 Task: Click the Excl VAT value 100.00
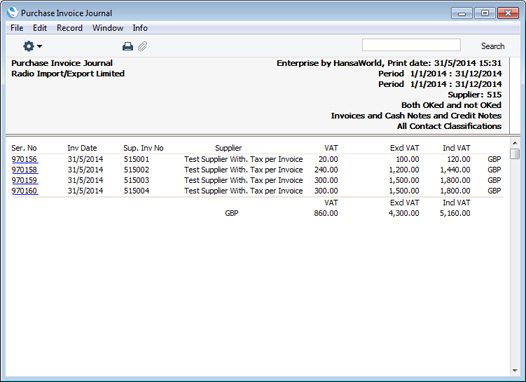coord(407,159)
